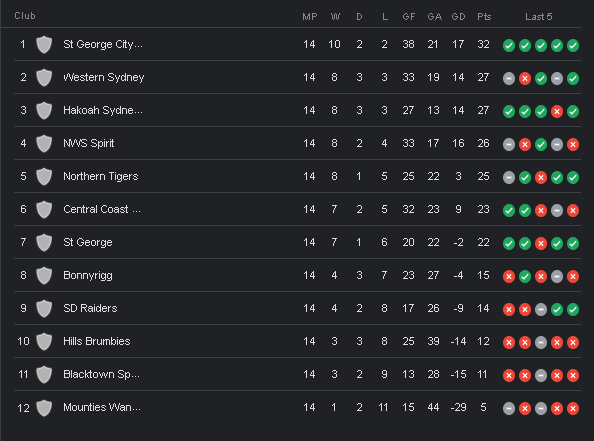Click Bonnyrigg shield crest icon
This screenshot has height=441, width=594.
point(44,275)
